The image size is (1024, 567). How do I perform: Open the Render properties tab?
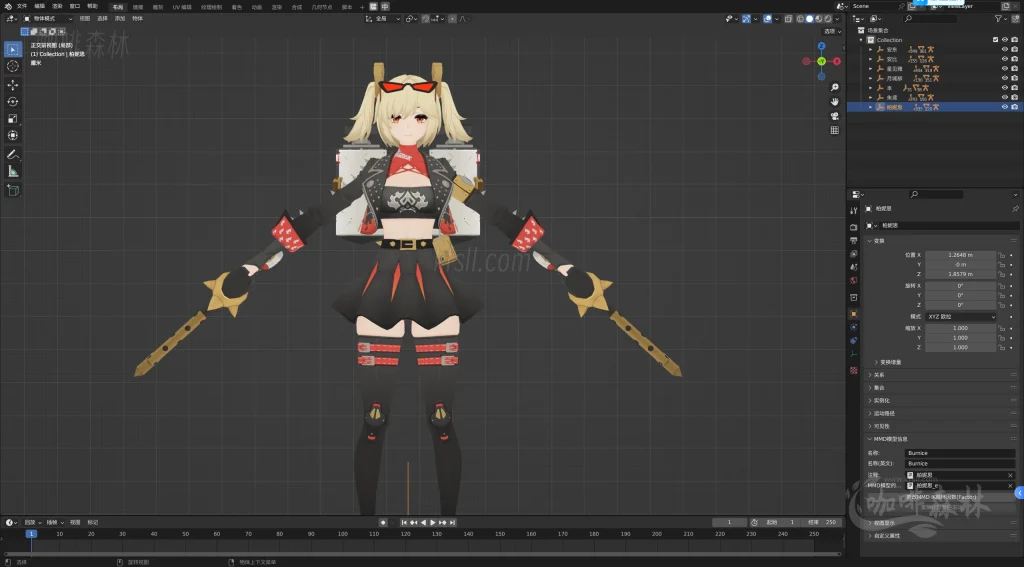click(x=854, y=227)
